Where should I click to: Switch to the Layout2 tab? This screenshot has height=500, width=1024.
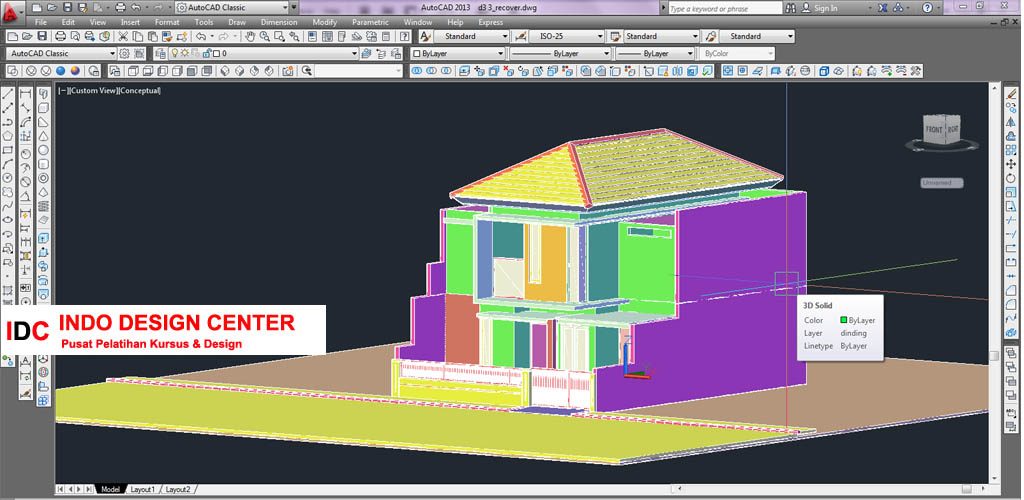(x=178, y=489)
